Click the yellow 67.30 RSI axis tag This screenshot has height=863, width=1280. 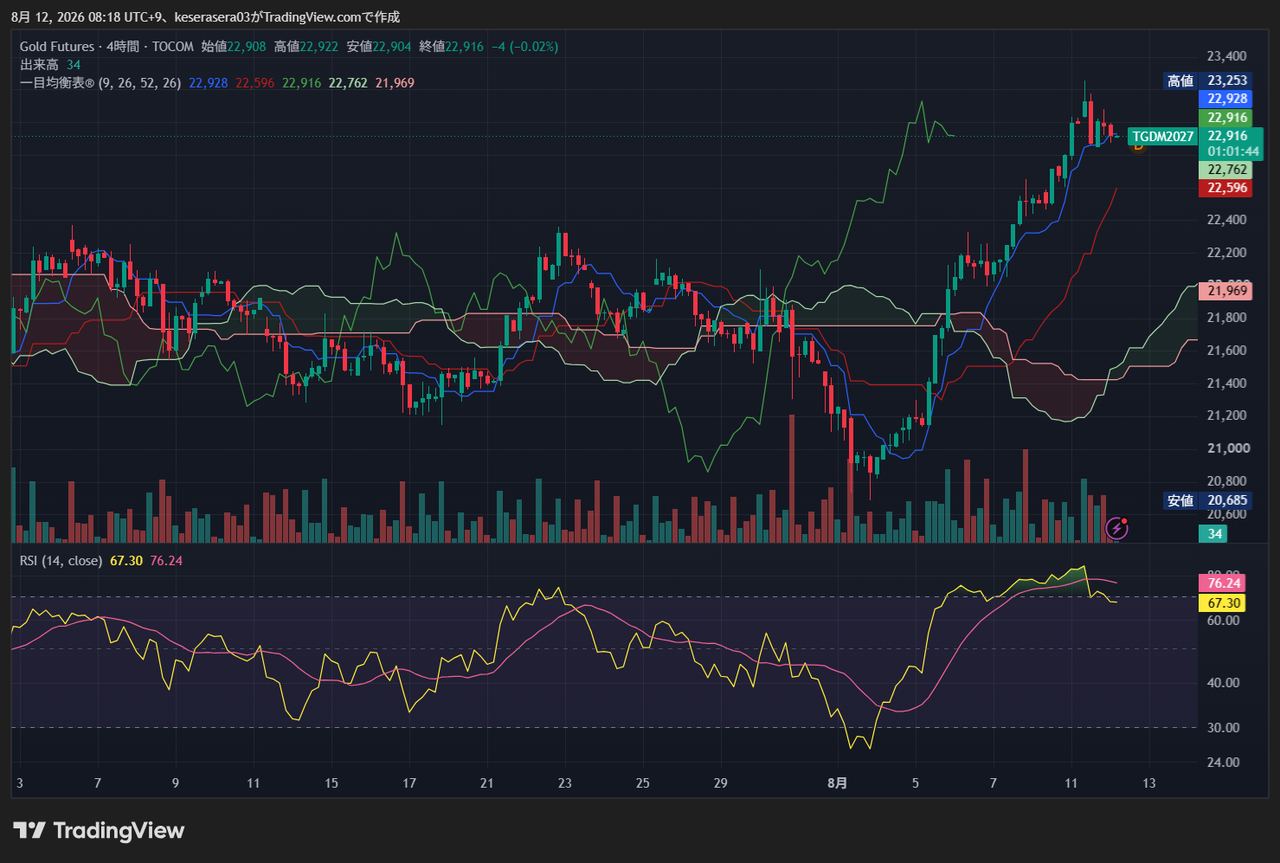point(1220,603)
